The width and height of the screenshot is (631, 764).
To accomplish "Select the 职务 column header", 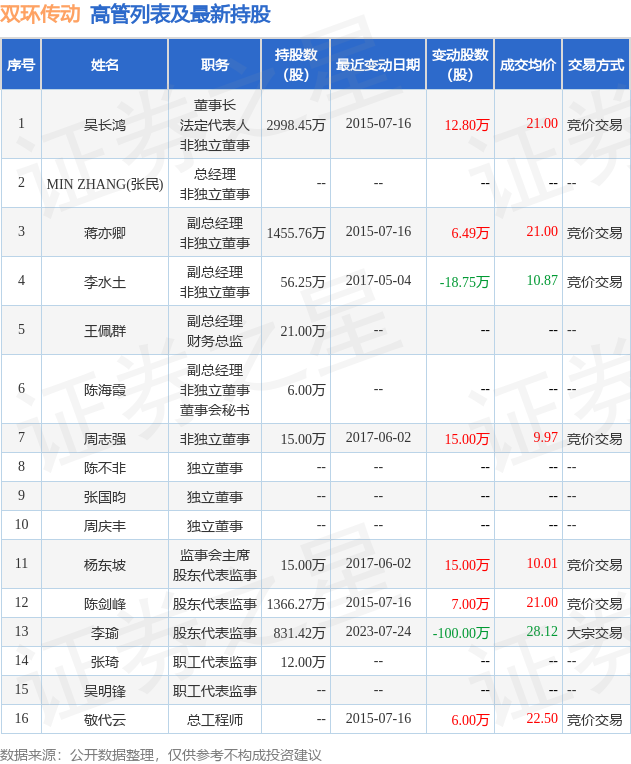I will click(x=215, y=65).
